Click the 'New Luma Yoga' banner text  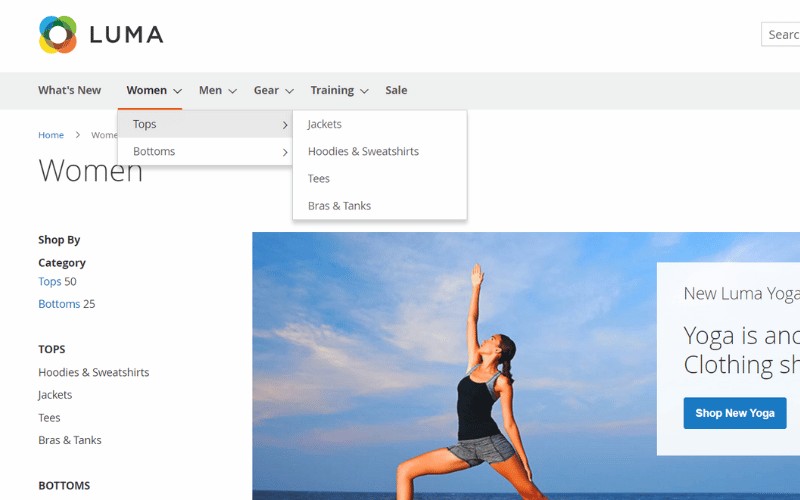[741, 293]
